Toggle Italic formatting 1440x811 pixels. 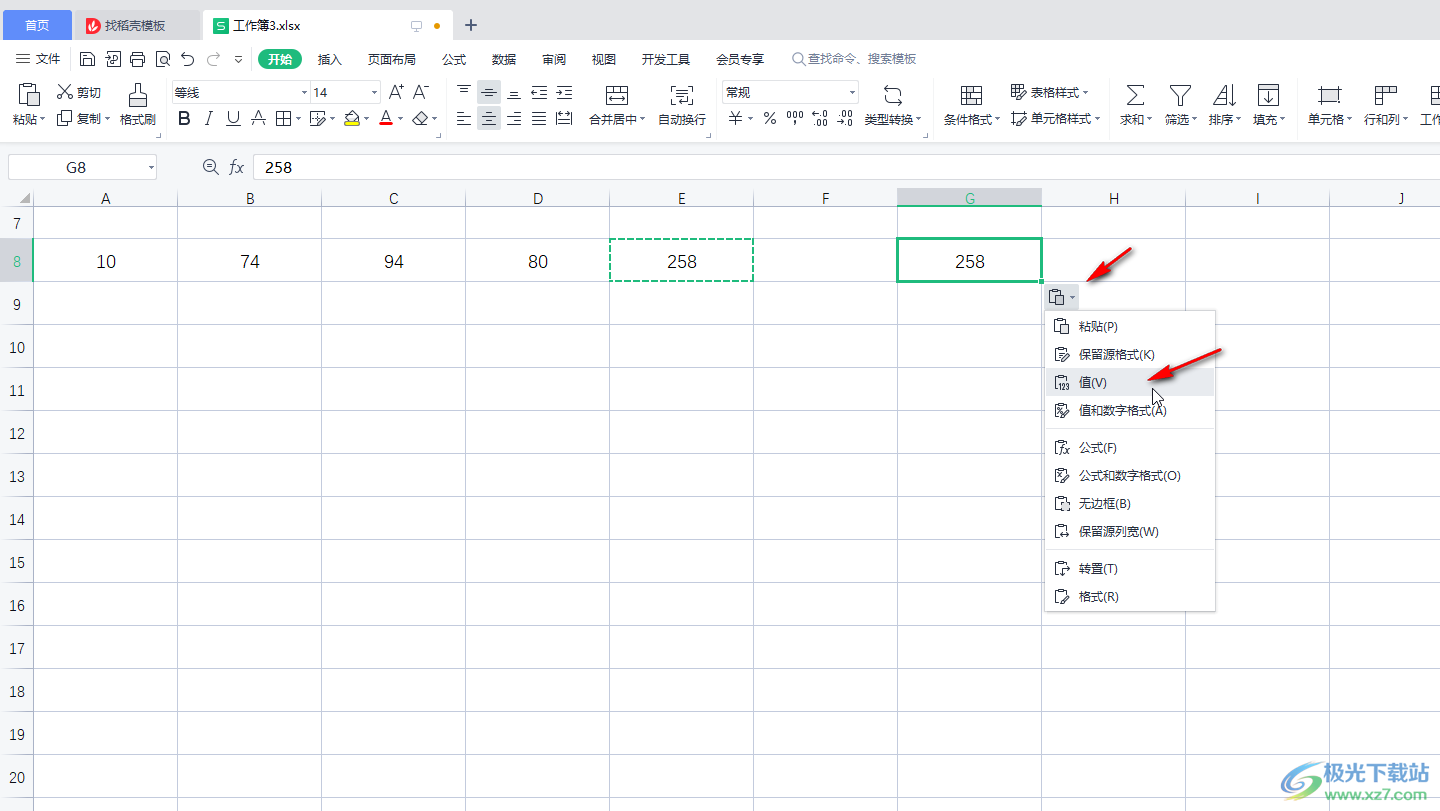click(208, 119)
